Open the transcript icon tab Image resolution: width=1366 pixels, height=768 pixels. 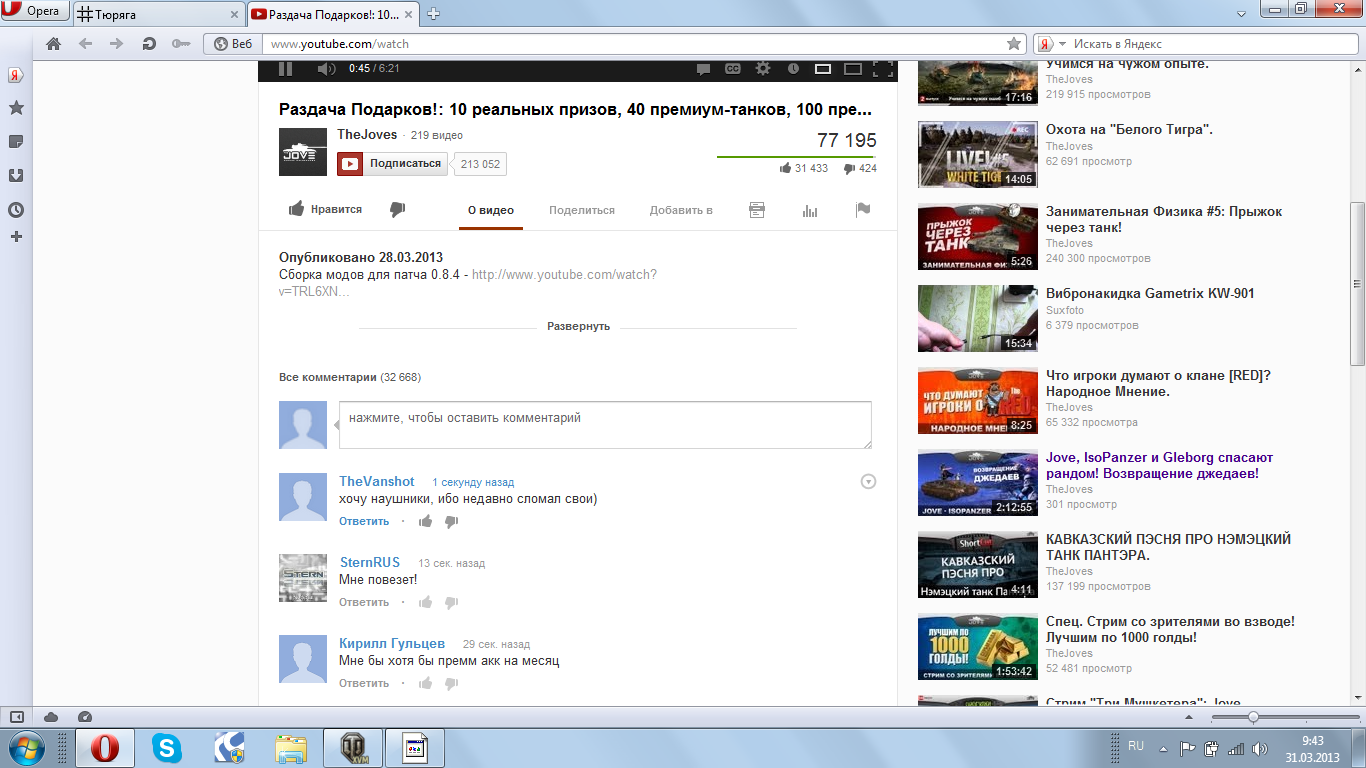[x=757, y=210]
